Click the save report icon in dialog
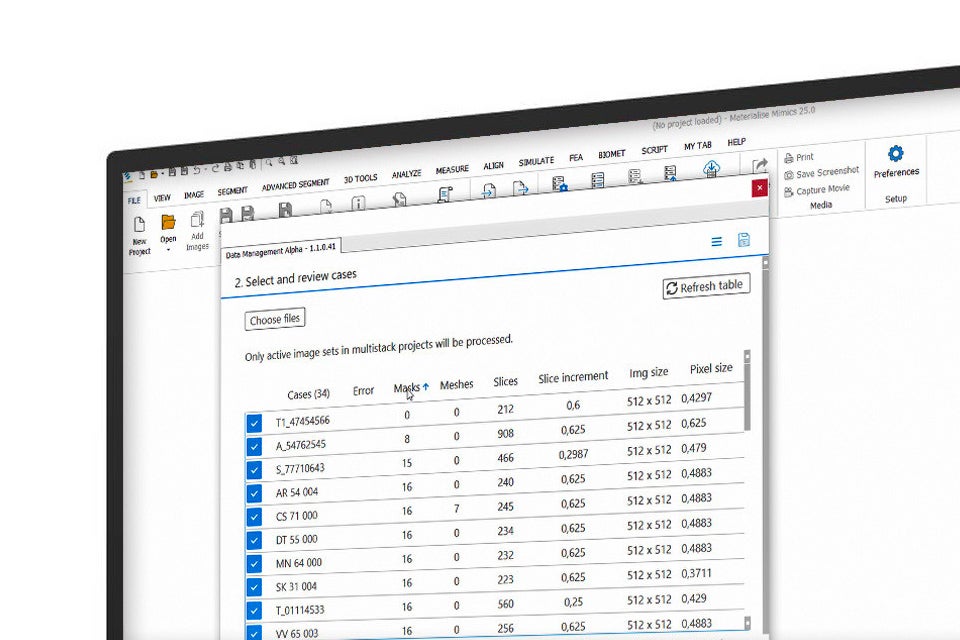 click(x=743, y=240)
